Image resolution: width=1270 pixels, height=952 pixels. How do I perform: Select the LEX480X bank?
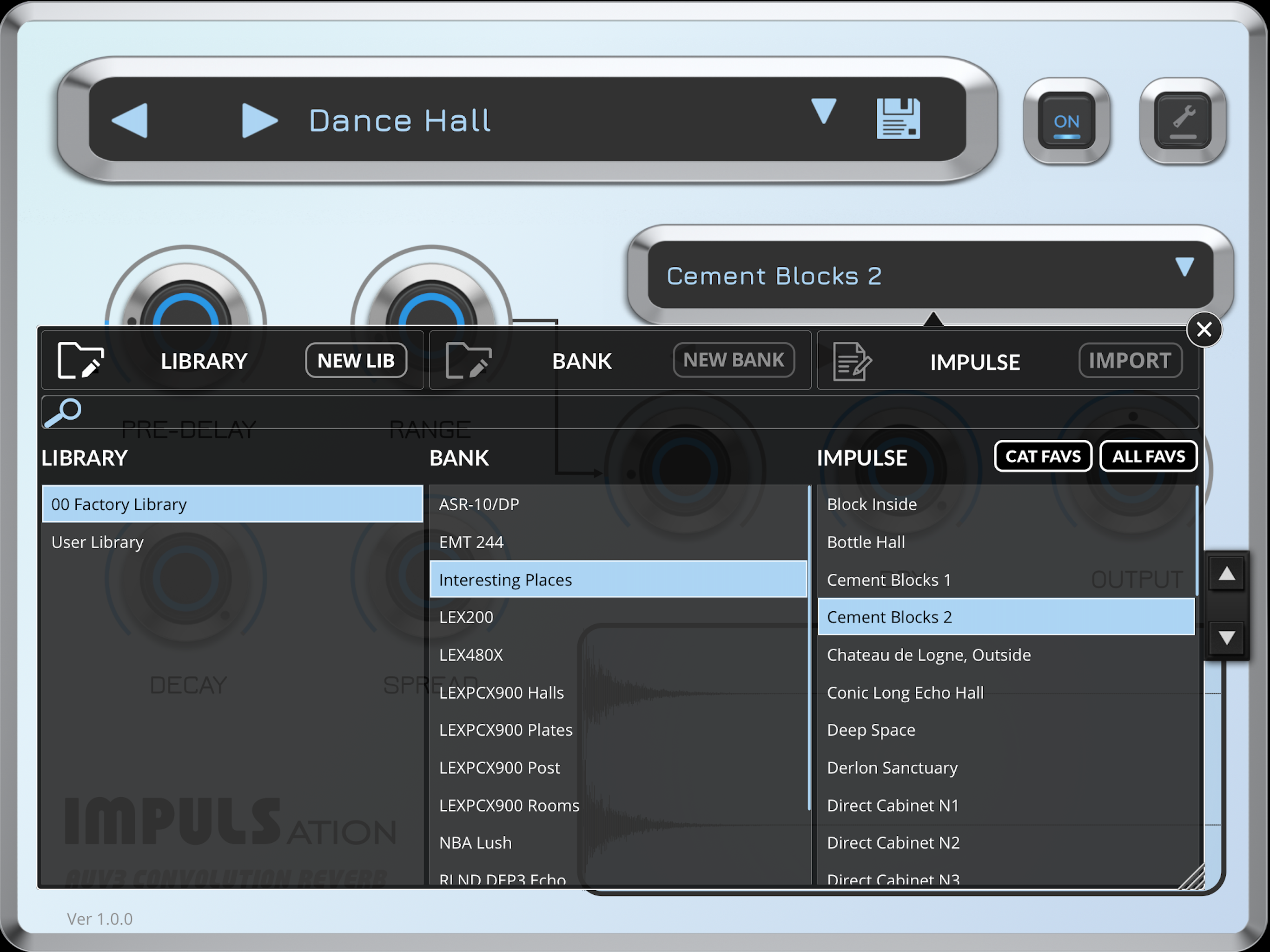(471, 654)
